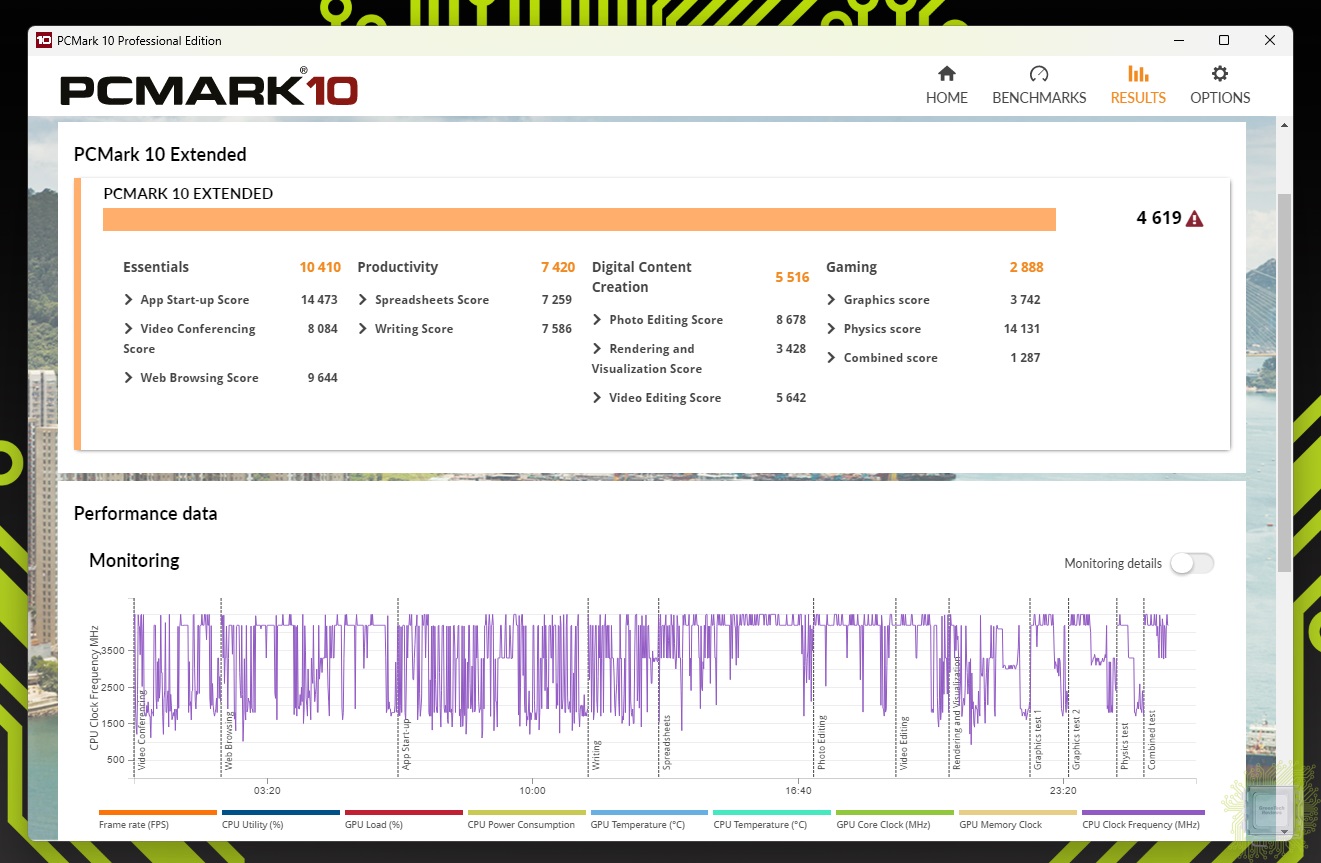1321x863 pixels.
Task: Click the score warning triangle icon
Action: [1194, 218]
